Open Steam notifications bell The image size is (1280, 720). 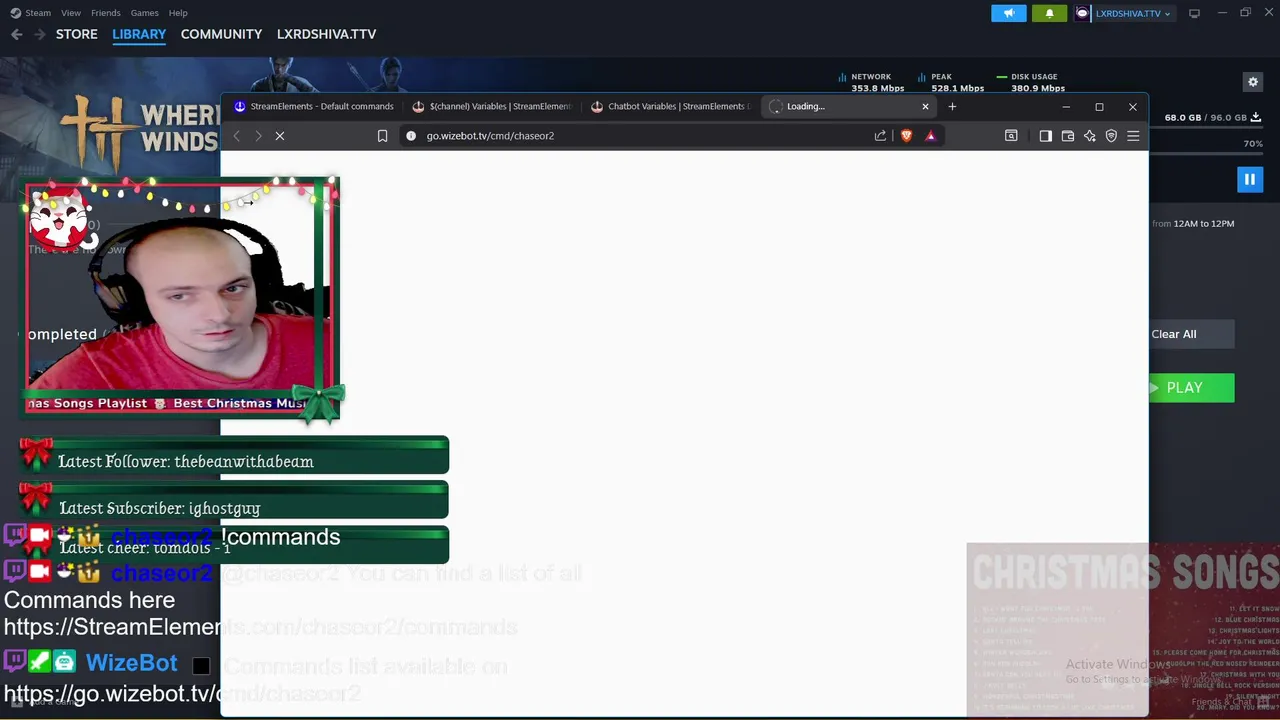(1049, 13)
